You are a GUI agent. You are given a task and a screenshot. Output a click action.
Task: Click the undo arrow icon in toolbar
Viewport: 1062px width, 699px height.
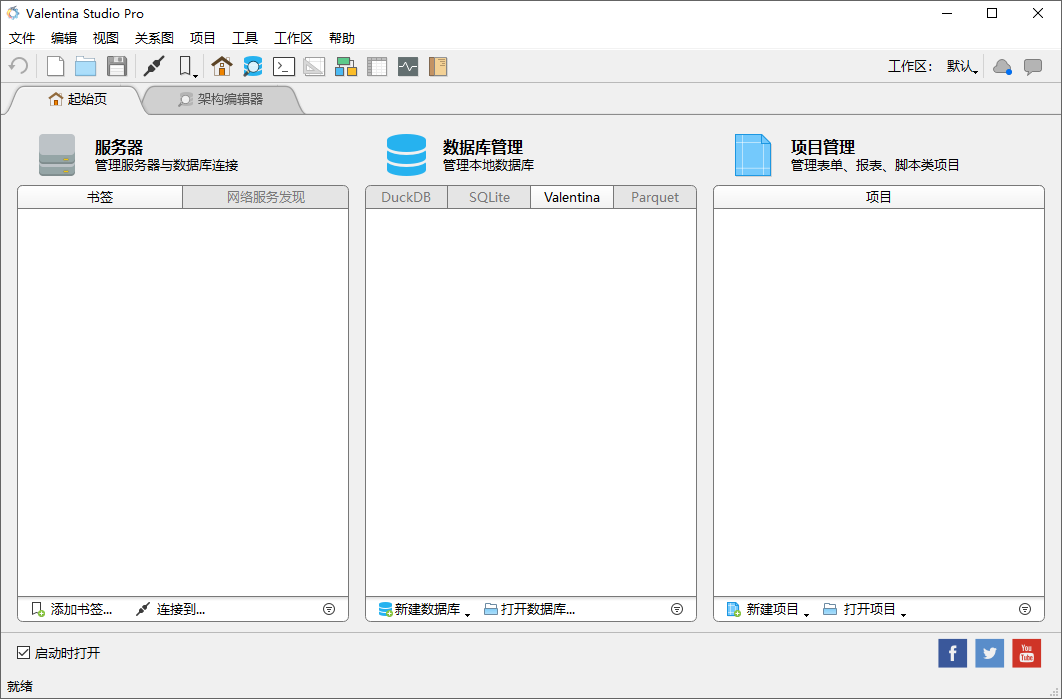click(18, 66)
